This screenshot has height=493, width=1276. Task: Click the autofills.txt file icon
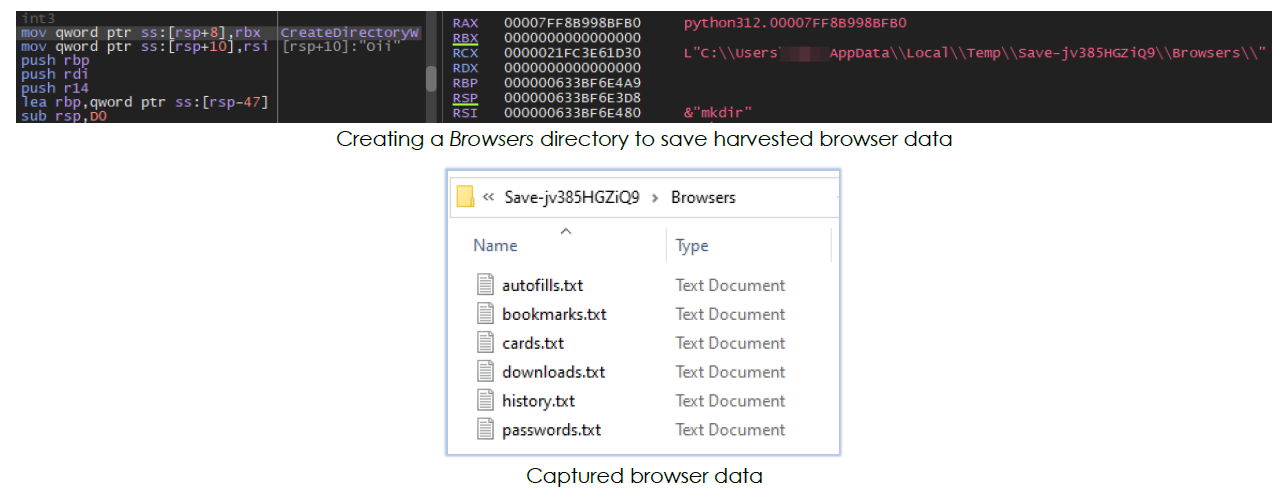click(x=485, y=285)
